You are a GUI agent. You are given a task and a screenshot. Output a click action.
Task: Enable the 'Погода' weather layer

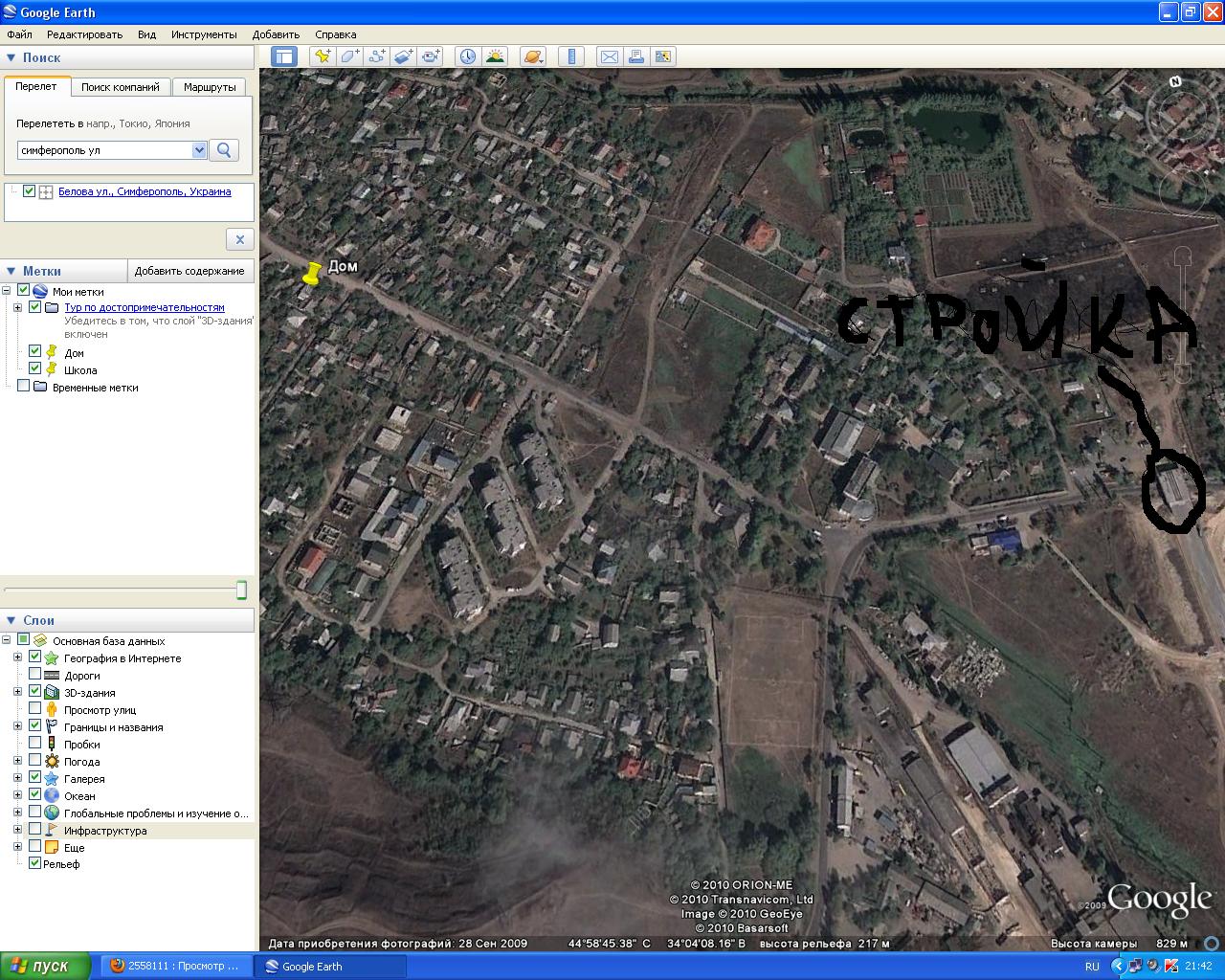[x=34, y=761]
